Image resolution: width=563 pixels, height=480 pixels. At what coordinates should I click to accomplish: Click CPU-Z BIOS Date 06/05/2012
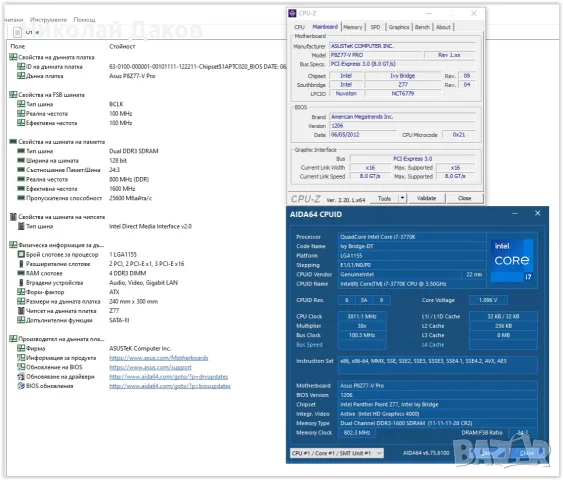[363, 135]
